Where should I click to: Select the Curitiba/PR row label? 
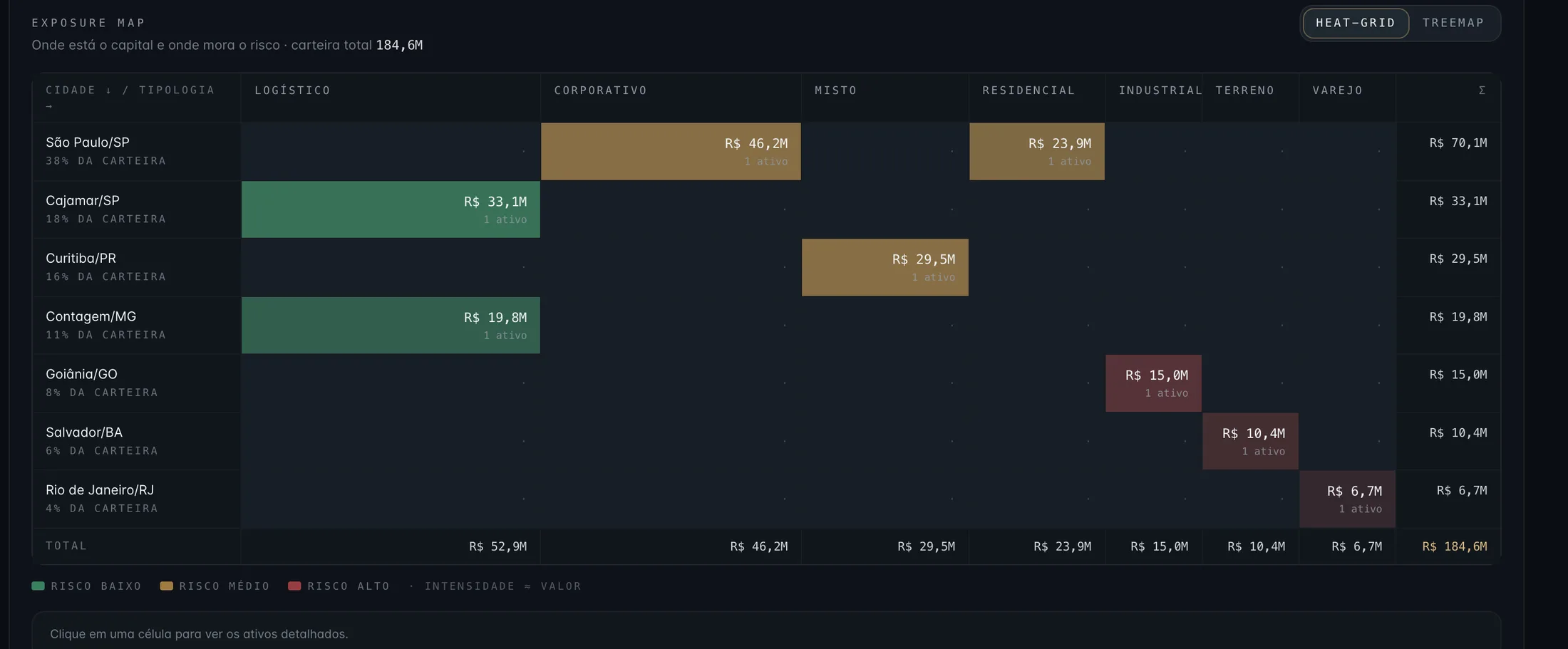pos(136,267)
